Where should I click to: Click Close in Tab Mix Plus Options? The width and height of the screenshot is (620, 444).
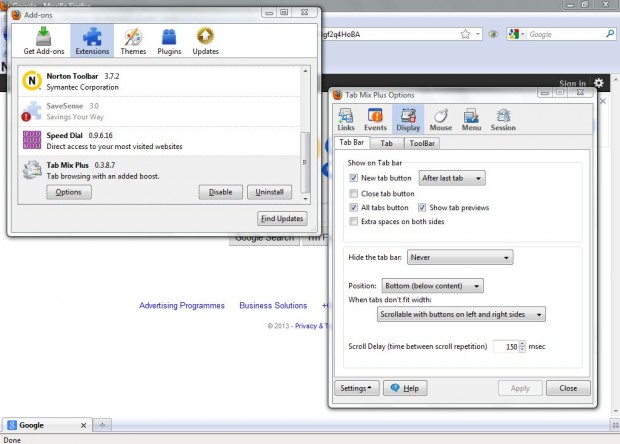[568, 388]
